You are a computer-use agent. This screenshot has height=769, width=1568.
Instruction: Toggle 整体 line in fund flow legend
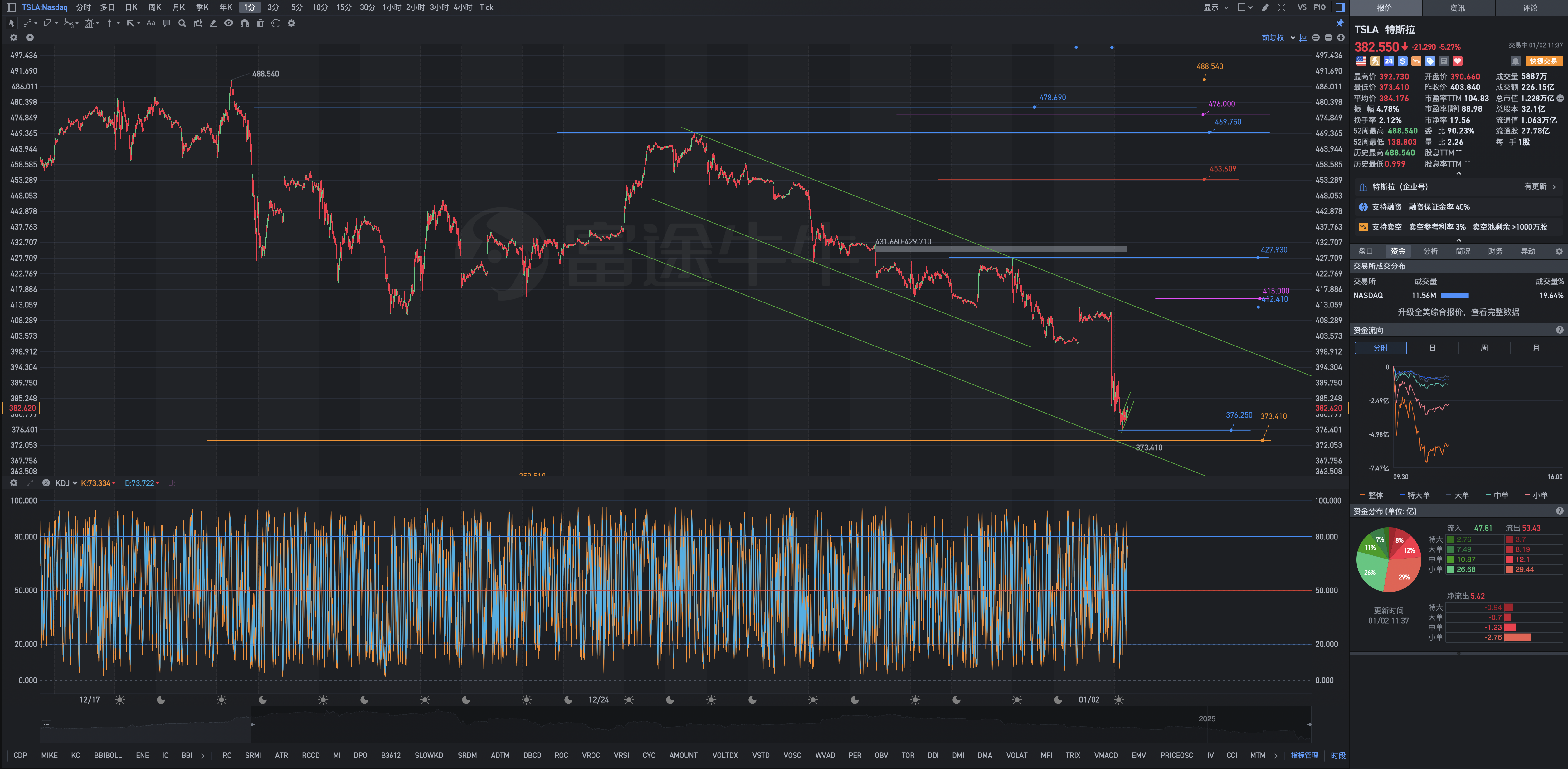coord(1372,495)
